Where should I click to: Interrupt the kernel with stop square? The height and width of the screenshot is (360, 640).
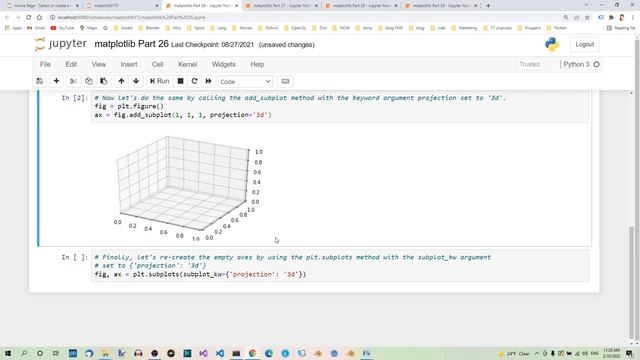[180, 81]
